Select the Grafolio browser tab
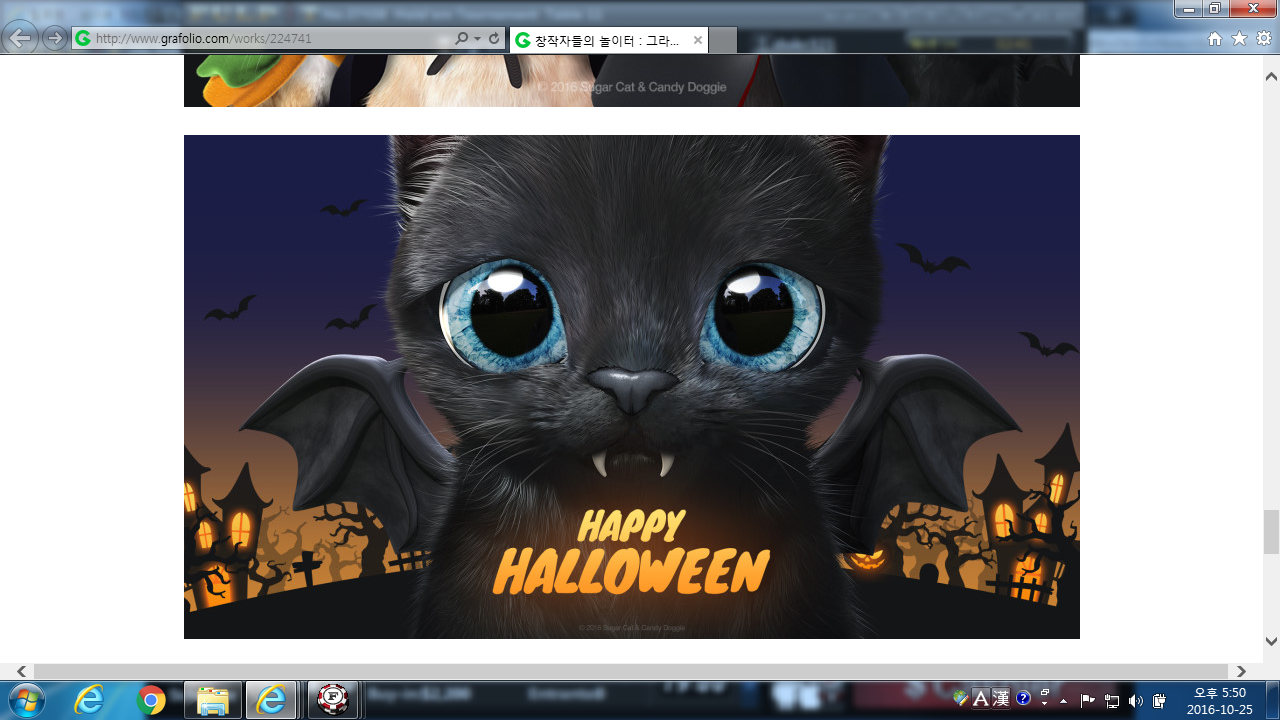This screenshot has height=720, width=1280. [608, 40]
